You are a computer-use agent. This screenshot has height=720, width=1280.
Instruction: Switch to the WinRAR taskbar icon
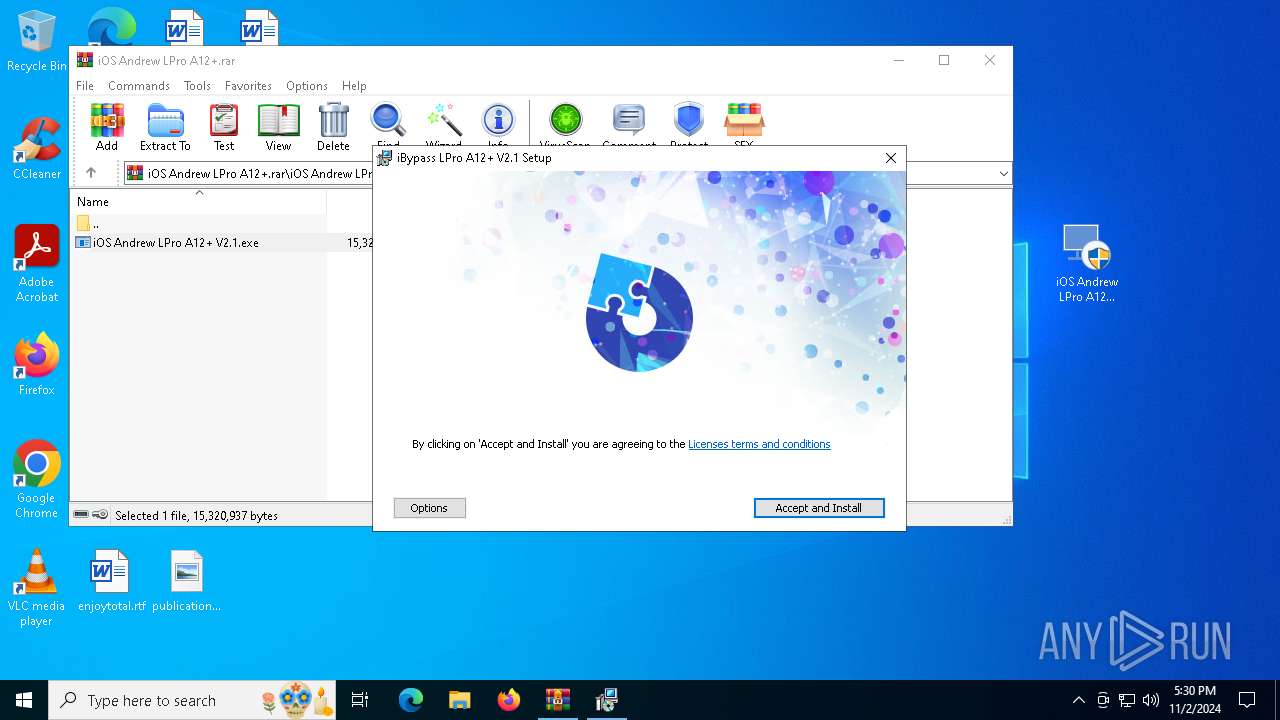(x=557, y=700)
